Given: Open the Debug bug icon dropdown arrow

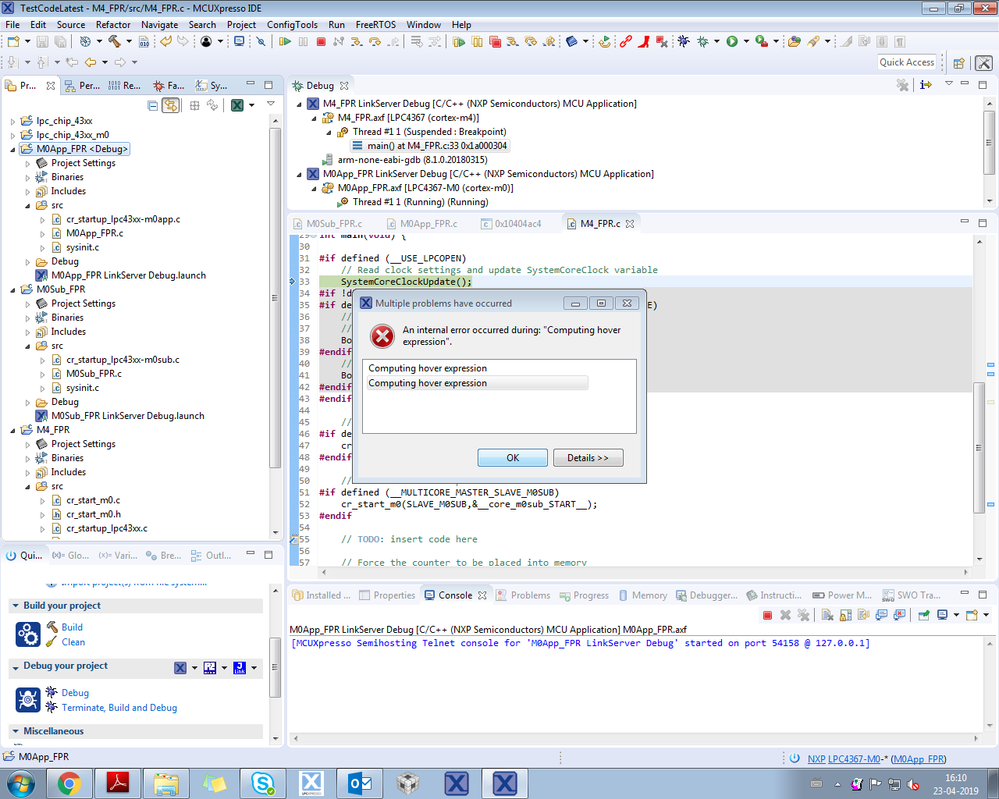Looking at the screenshot, I should (x=716, y=41).
